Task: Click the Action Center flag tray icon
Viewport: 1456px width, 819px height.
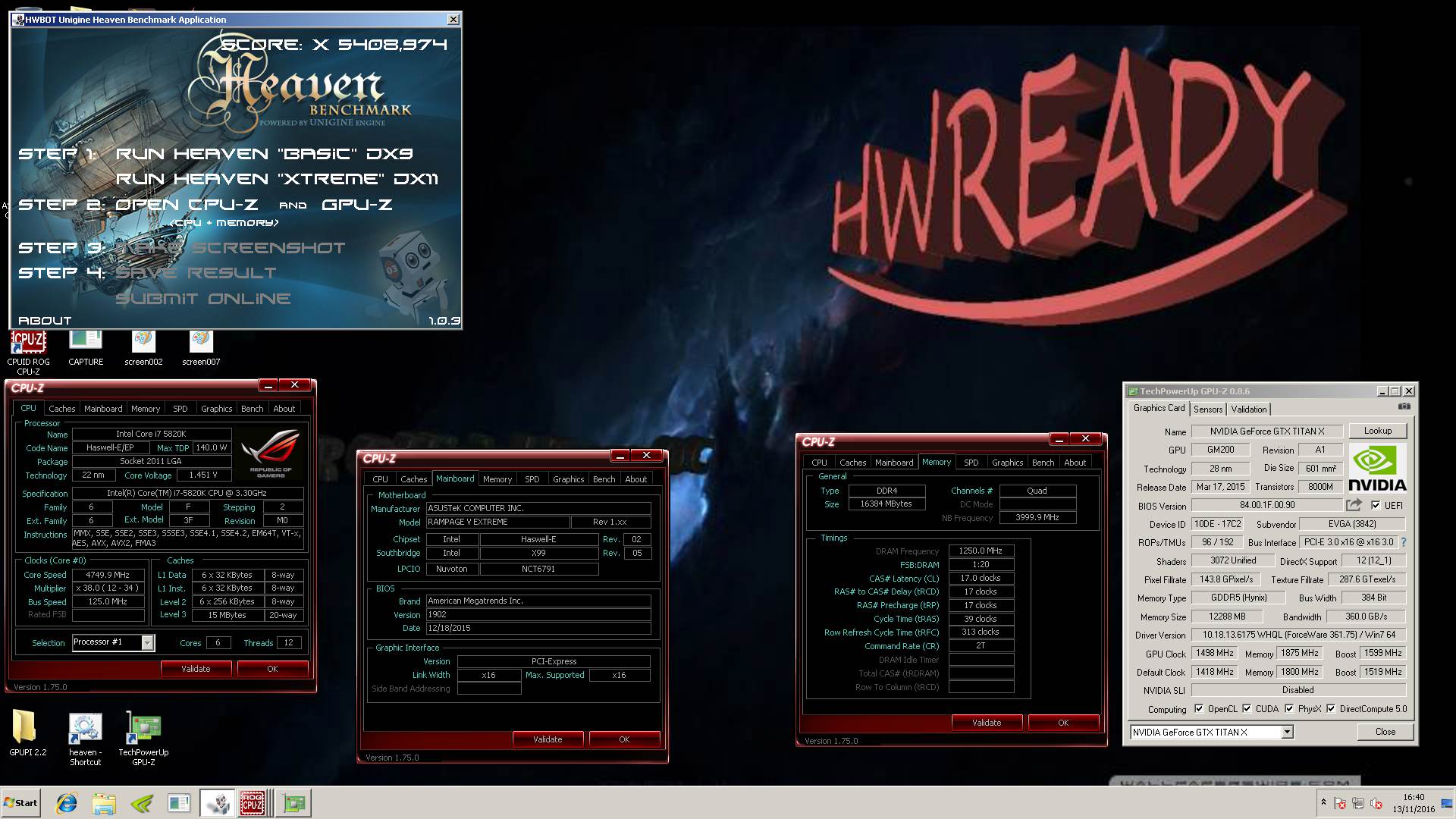Action: click(x=1340, y=804)
